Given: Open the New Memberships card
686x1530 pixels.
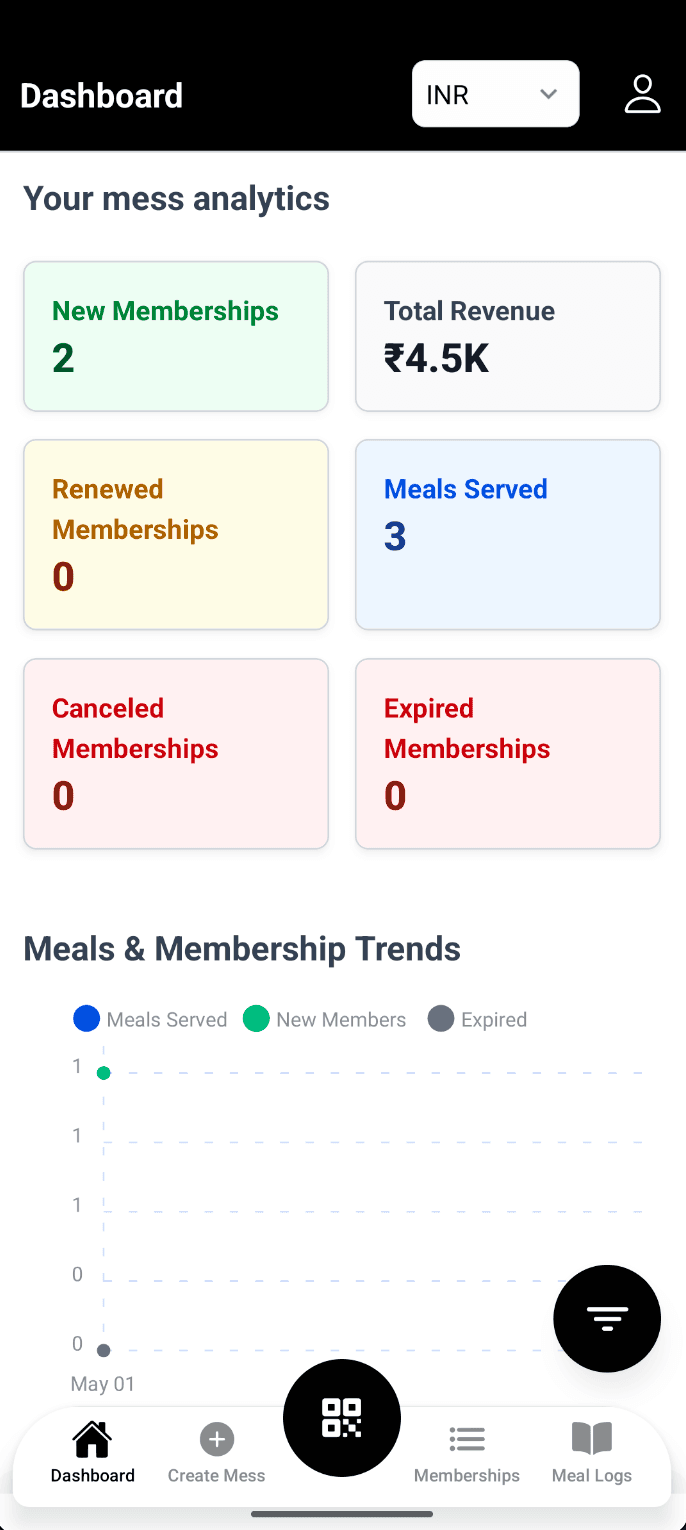Looking at the screenshot, I should point(176,336).
